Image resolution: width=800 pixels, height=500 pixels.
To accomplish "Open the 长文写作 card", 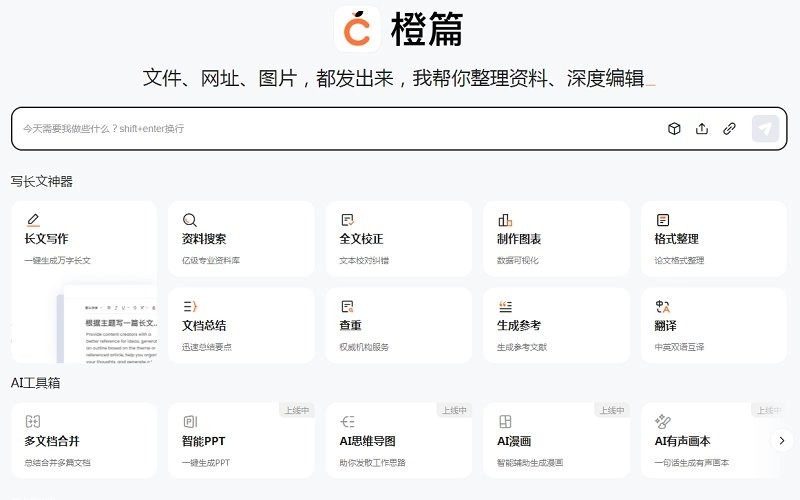I will [84, 240].
